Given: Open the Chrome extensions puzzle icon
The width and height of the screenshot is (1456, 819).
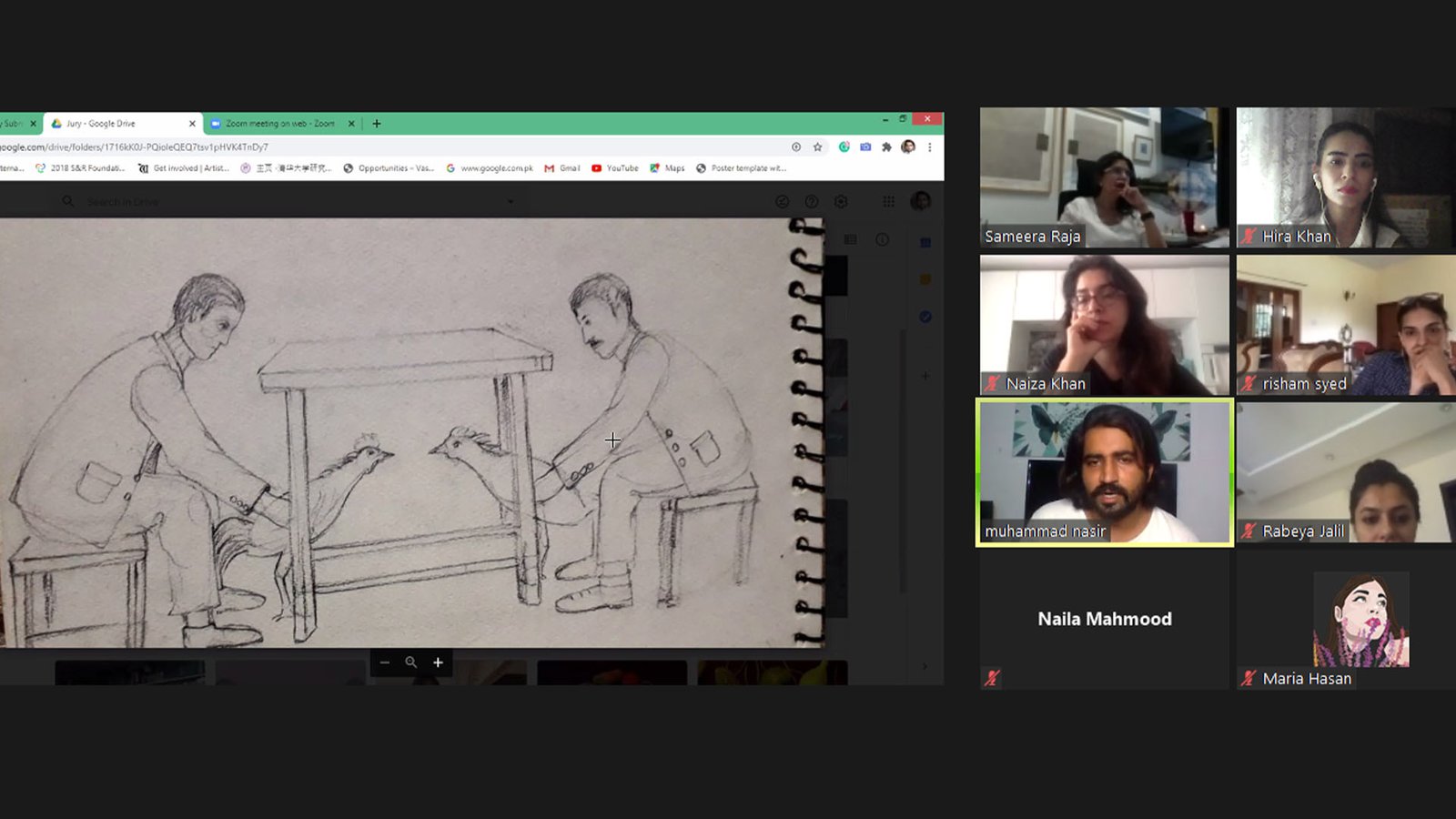Looking at the screenshot, I should click(x=886, y=147).
